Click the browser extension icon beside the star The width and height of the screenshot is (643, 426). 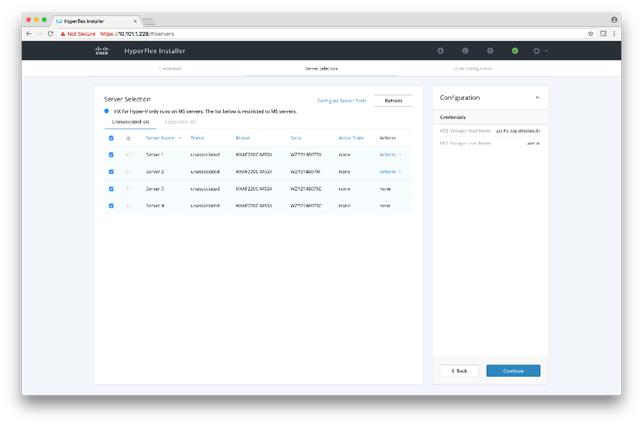click(x=603, y=34)
